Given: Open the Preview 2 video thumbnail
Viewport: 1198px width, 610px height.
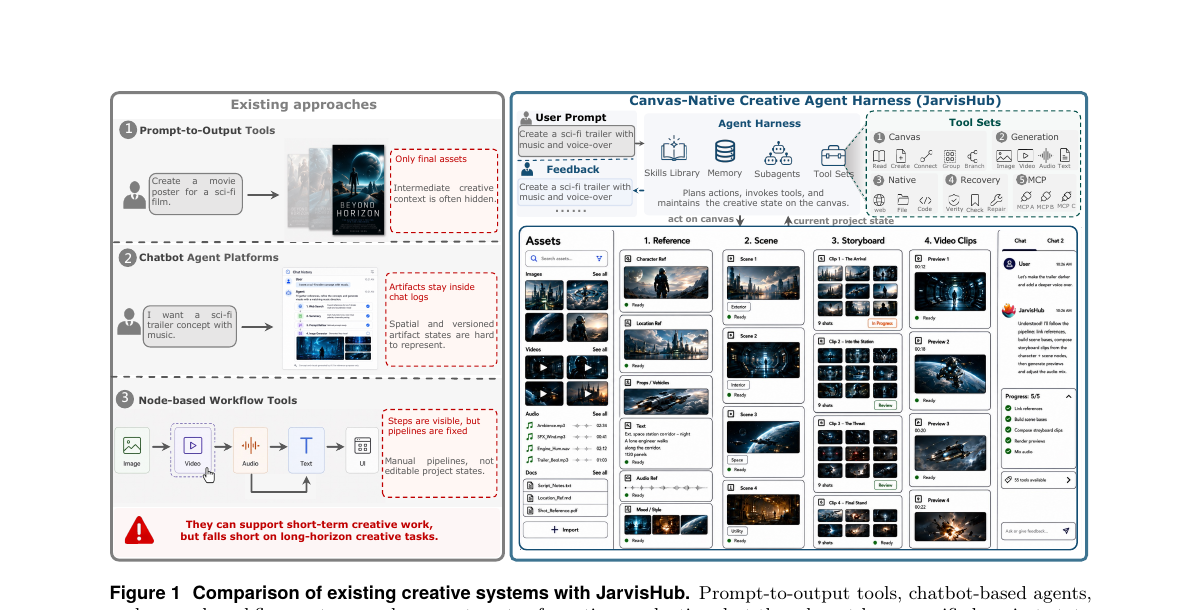Looking at the screenshot, I should 950,373.
